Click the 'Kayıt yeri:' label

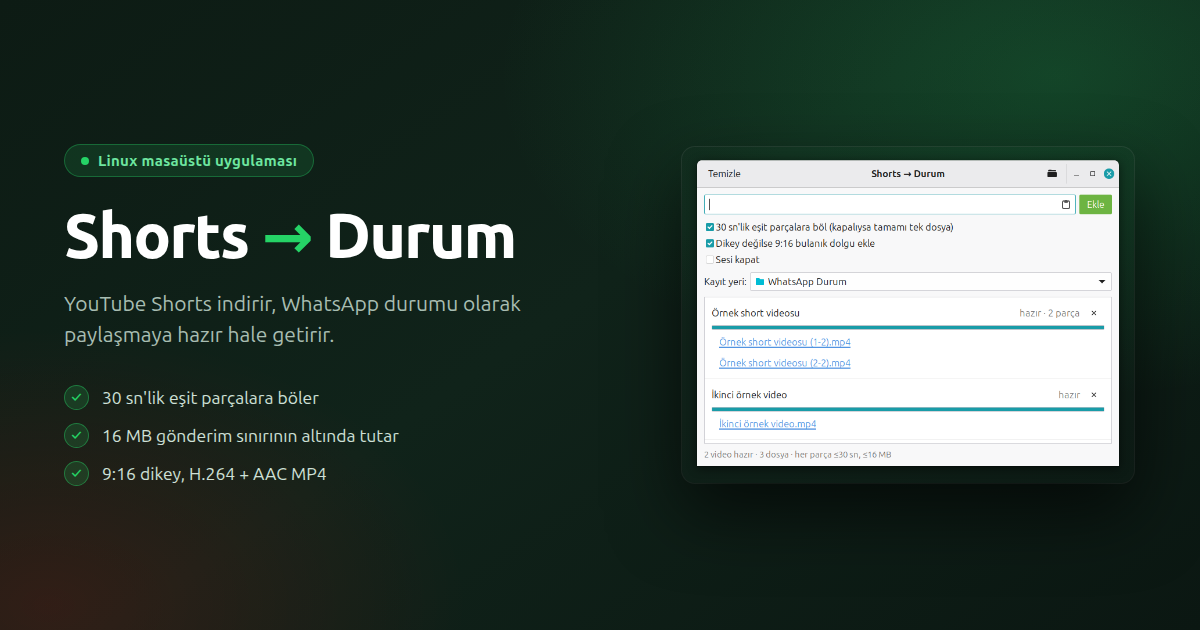[725, 282]
